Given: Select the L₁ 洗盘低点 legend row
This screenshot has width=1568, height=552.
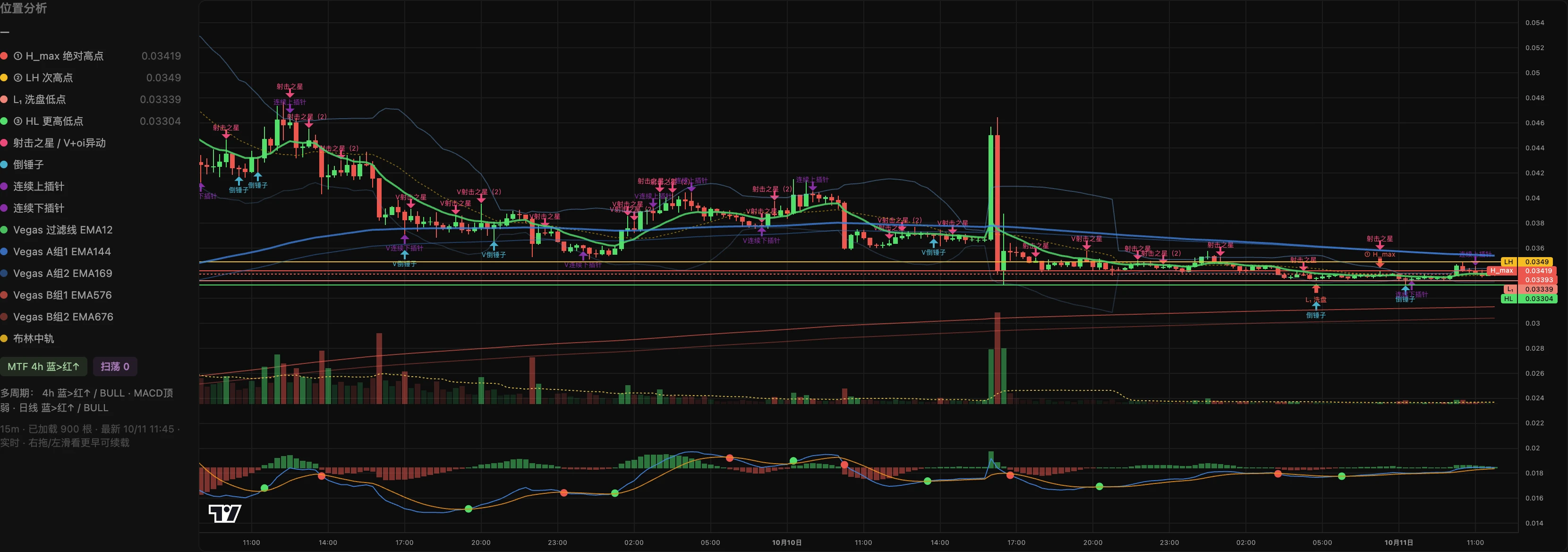Looking at the screenshot, I should 91,99.
